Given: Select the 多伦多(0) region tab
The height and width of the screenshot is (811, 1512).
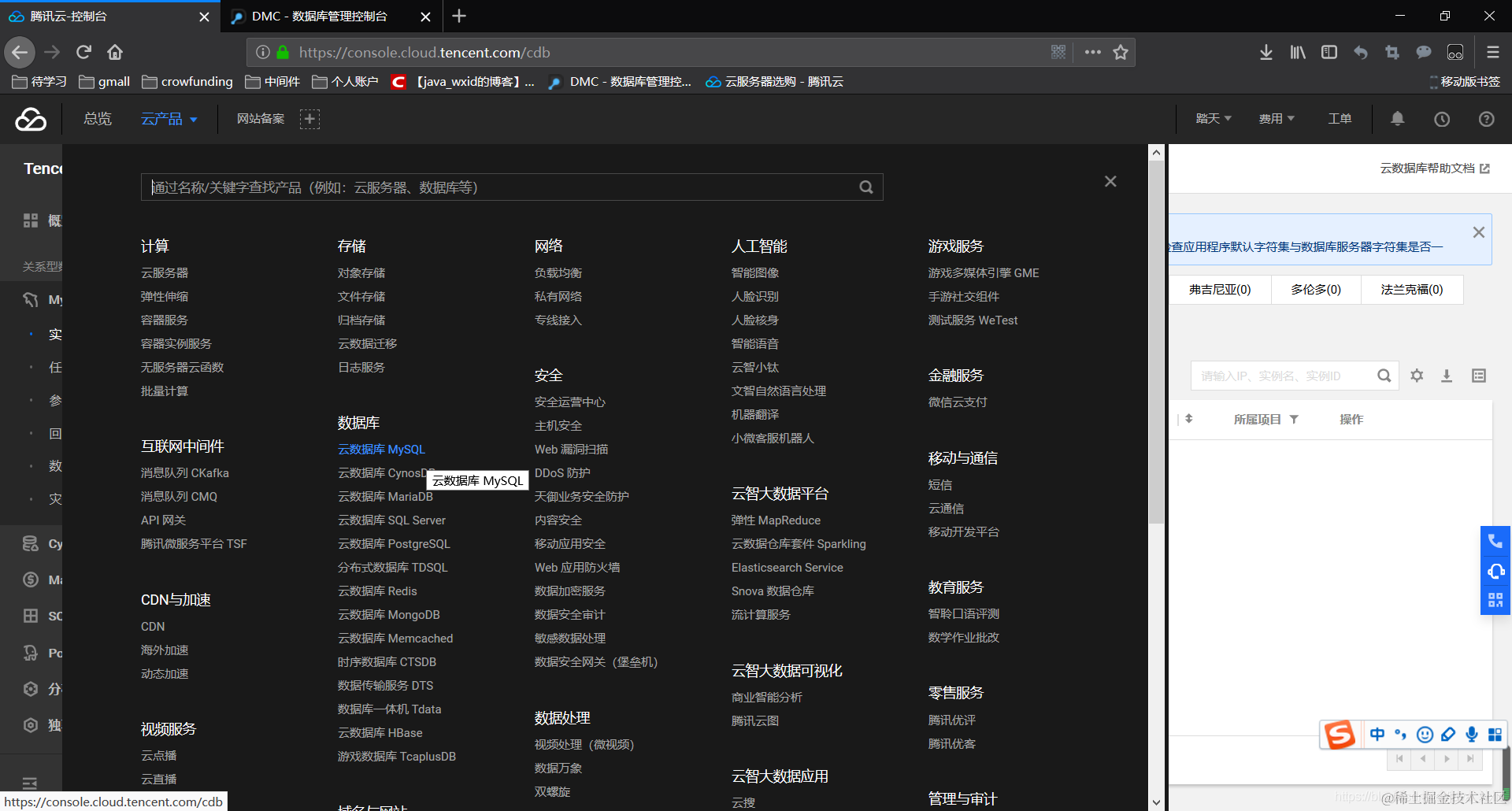Looking at the screenshot, I should (x=1316, y=290).
